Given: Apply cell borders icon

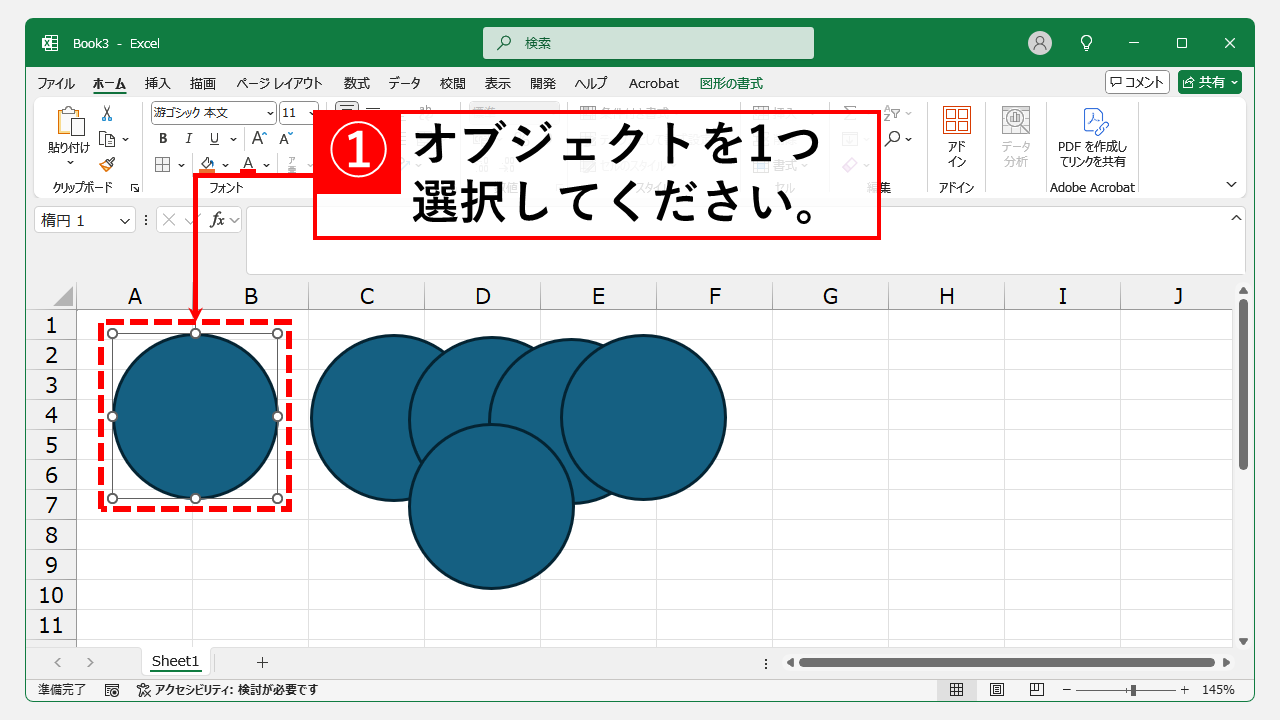Looking at the screenshot, I should pyautogui.click(x=163, y=165).
